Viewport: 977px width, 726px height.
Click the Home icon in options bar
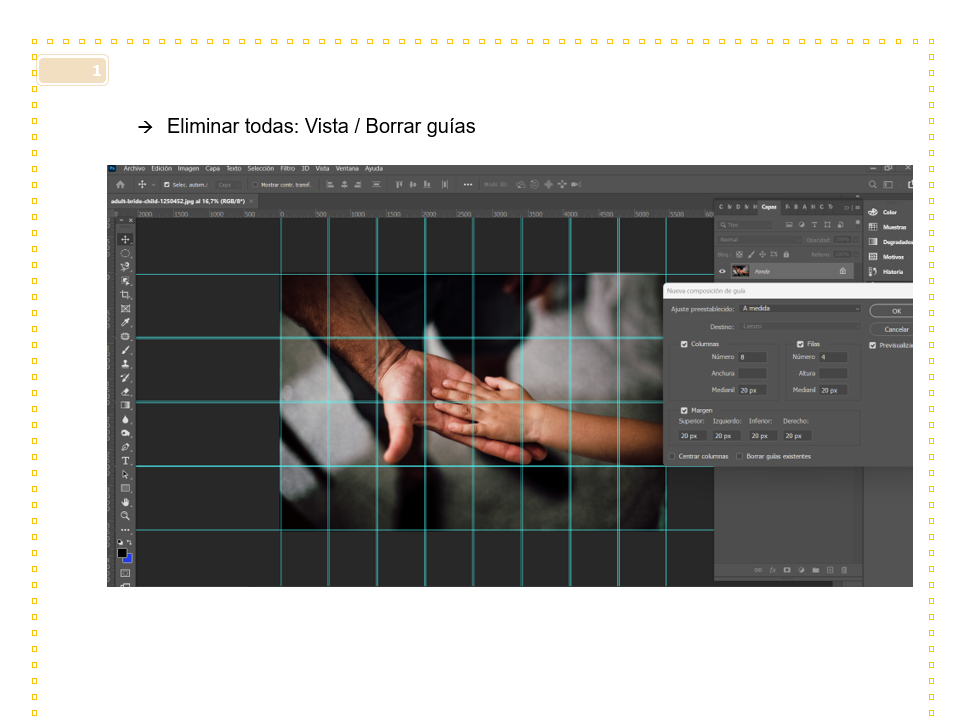[x=120, y=185]
